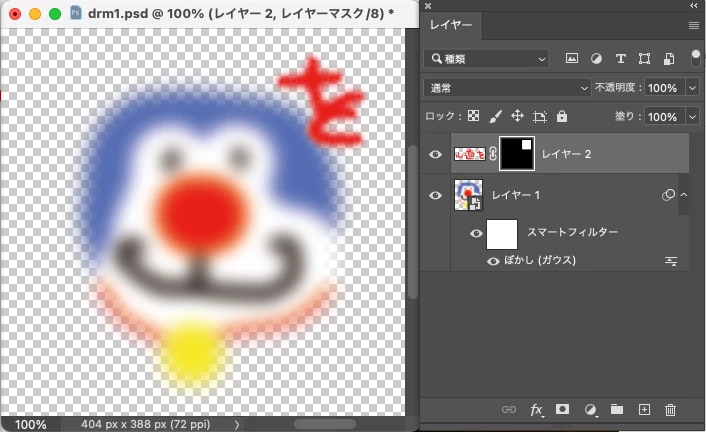Add a layer mask with bottom icon
706x432 pixels.
(562, 409)
